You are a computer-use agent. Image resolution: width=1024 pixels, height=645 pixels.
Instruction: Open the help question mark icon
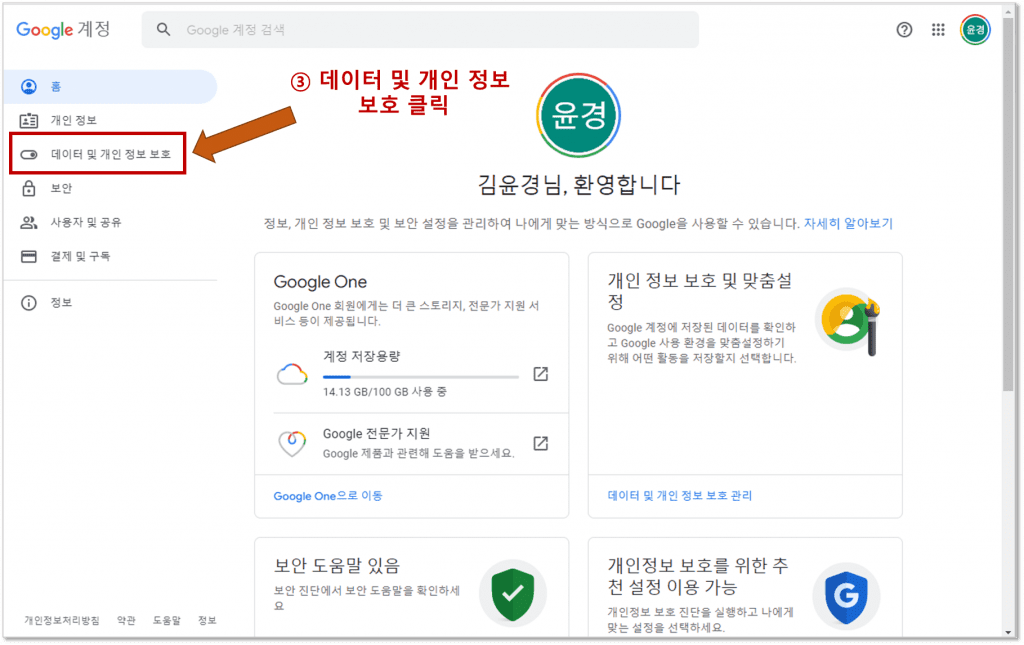pos(904,29)
